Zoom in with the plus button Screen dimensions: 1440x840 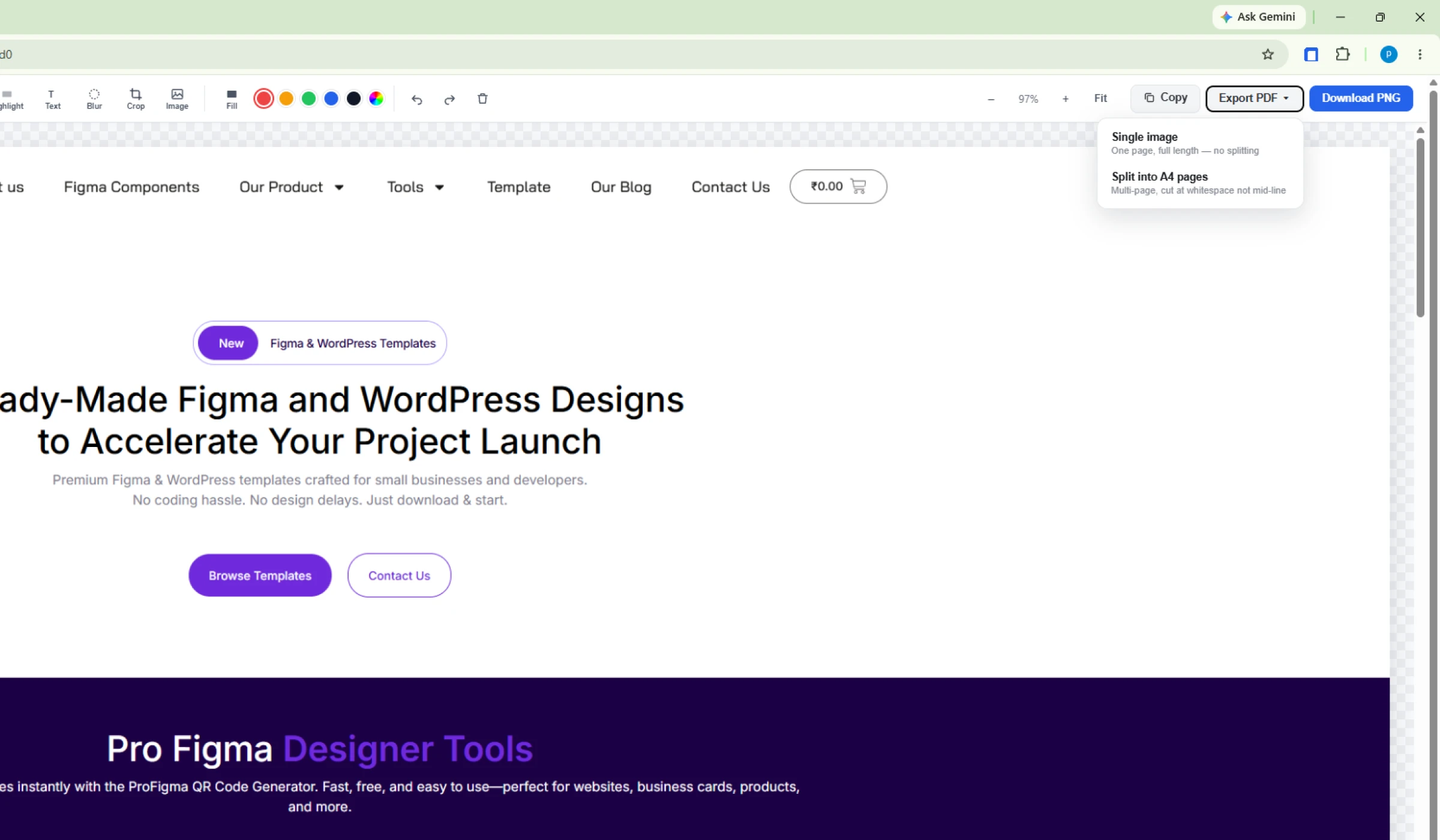(x=1066, y=99)
